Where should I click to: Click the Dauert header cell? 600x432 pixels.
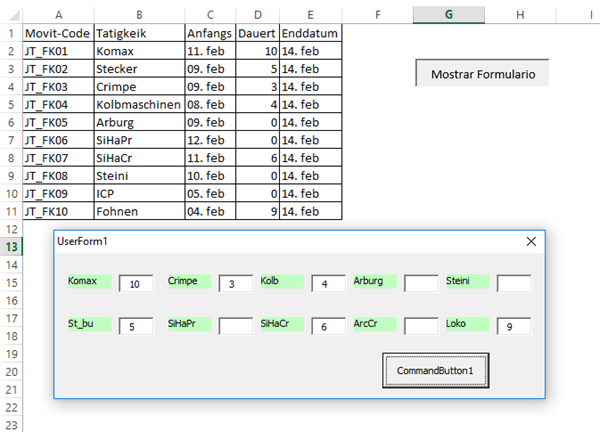258,33
